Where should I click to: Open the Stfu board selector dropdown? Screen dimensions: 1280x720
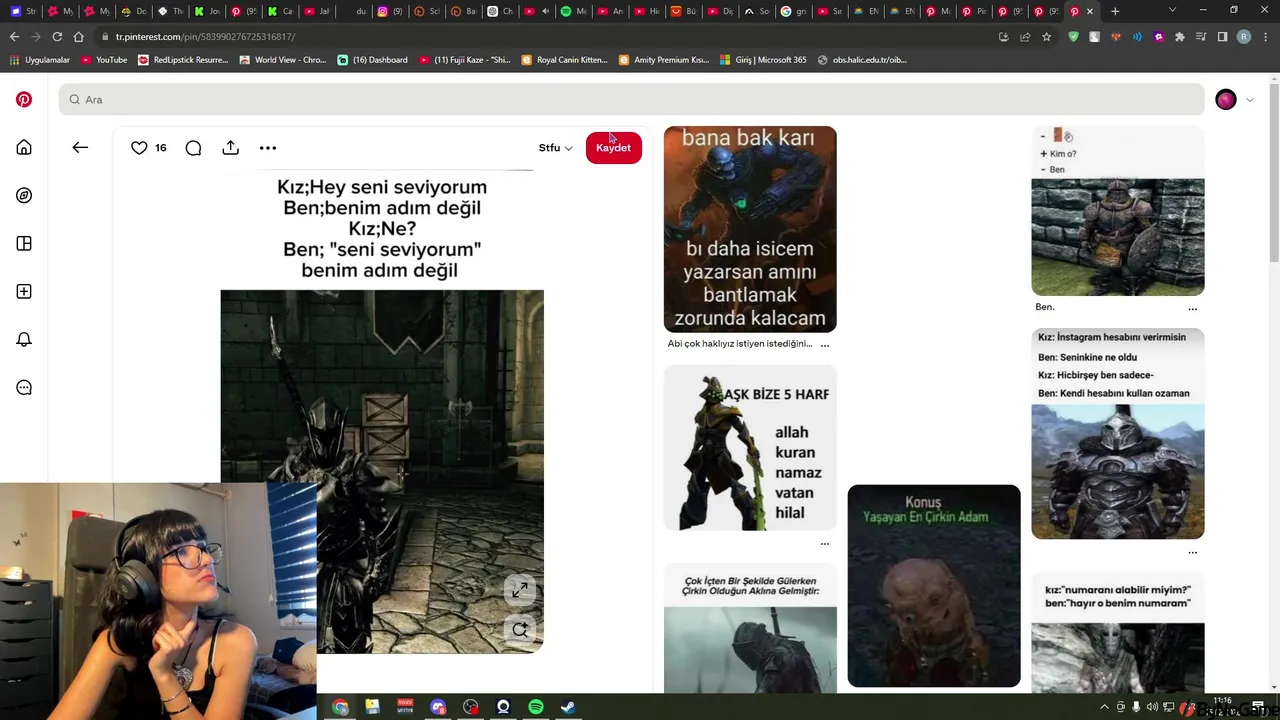(556, 148)
